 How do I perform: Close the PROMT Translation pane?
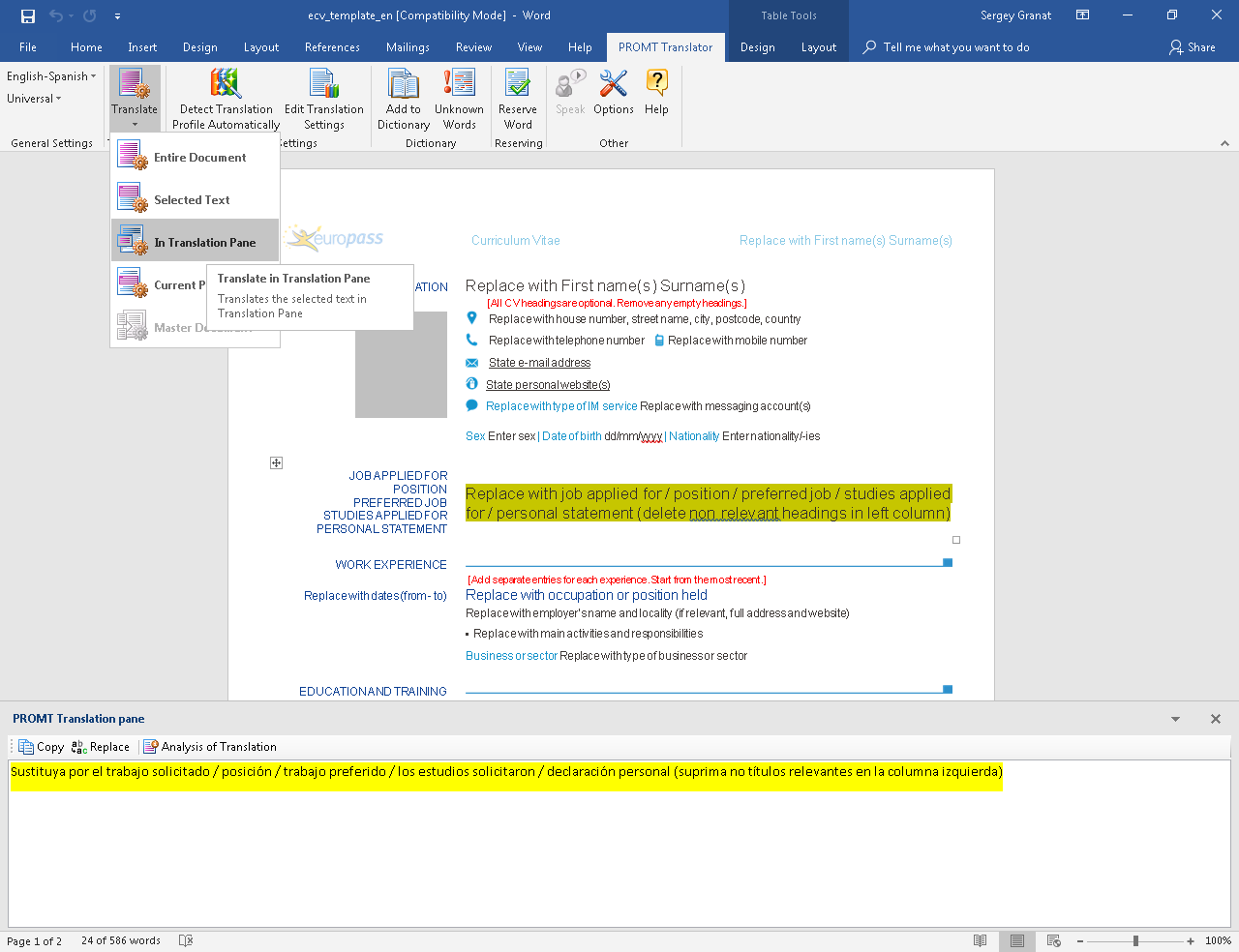click(x=1215, y=719)
